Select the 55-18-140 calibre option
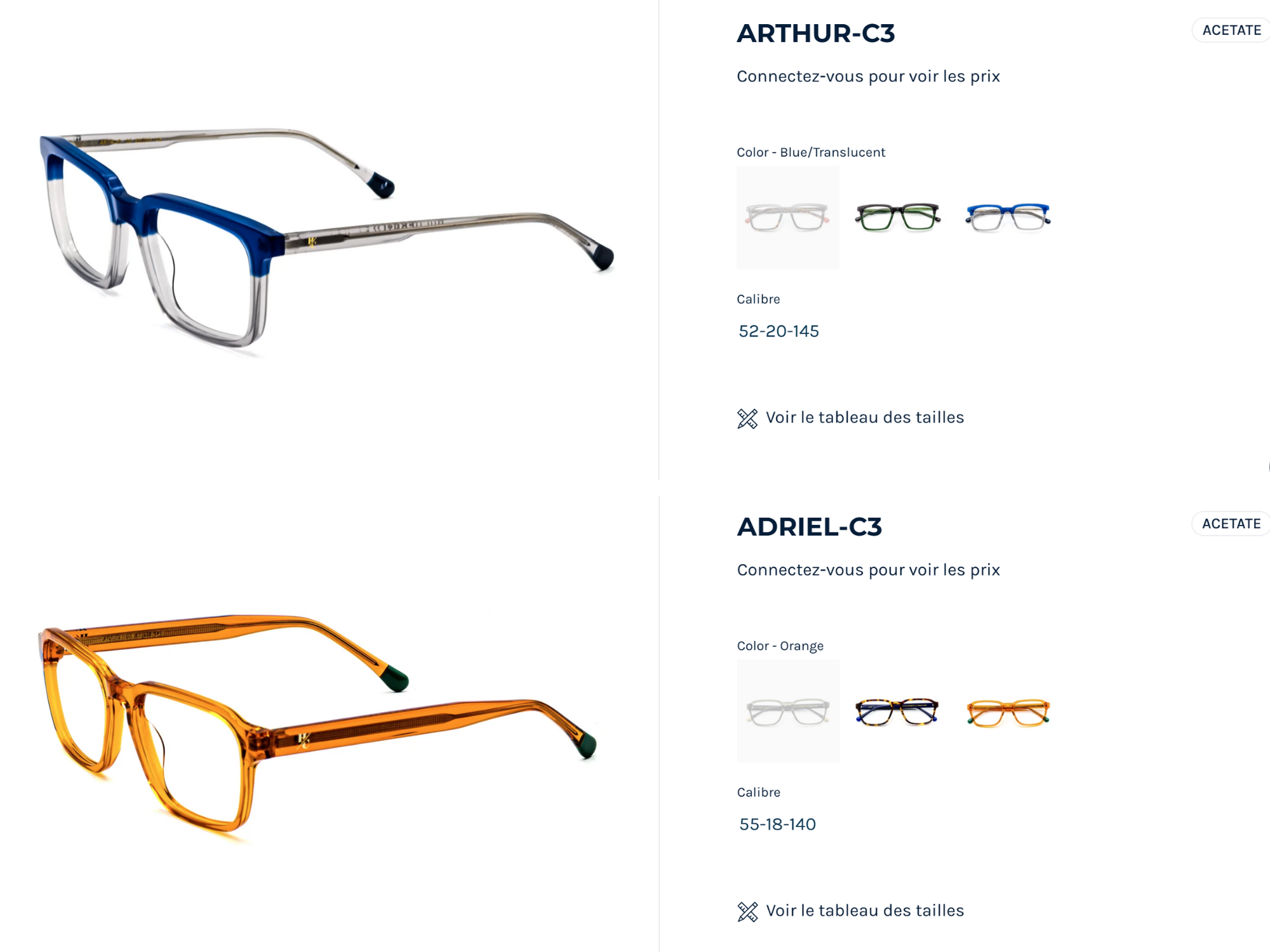This screenshot has width=1270, height=952. 777,824
